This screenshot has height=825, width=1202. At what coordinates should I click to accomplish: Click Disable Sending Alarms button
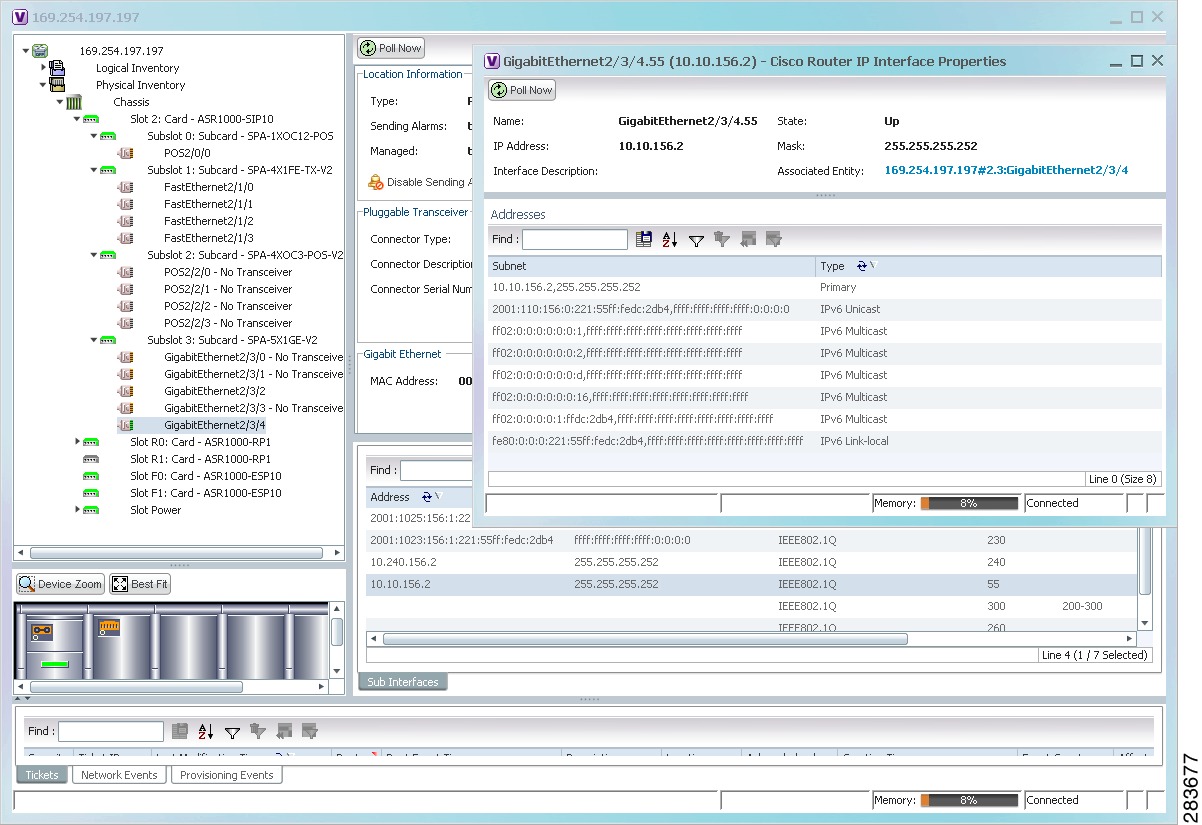click(x=418, y=182)
